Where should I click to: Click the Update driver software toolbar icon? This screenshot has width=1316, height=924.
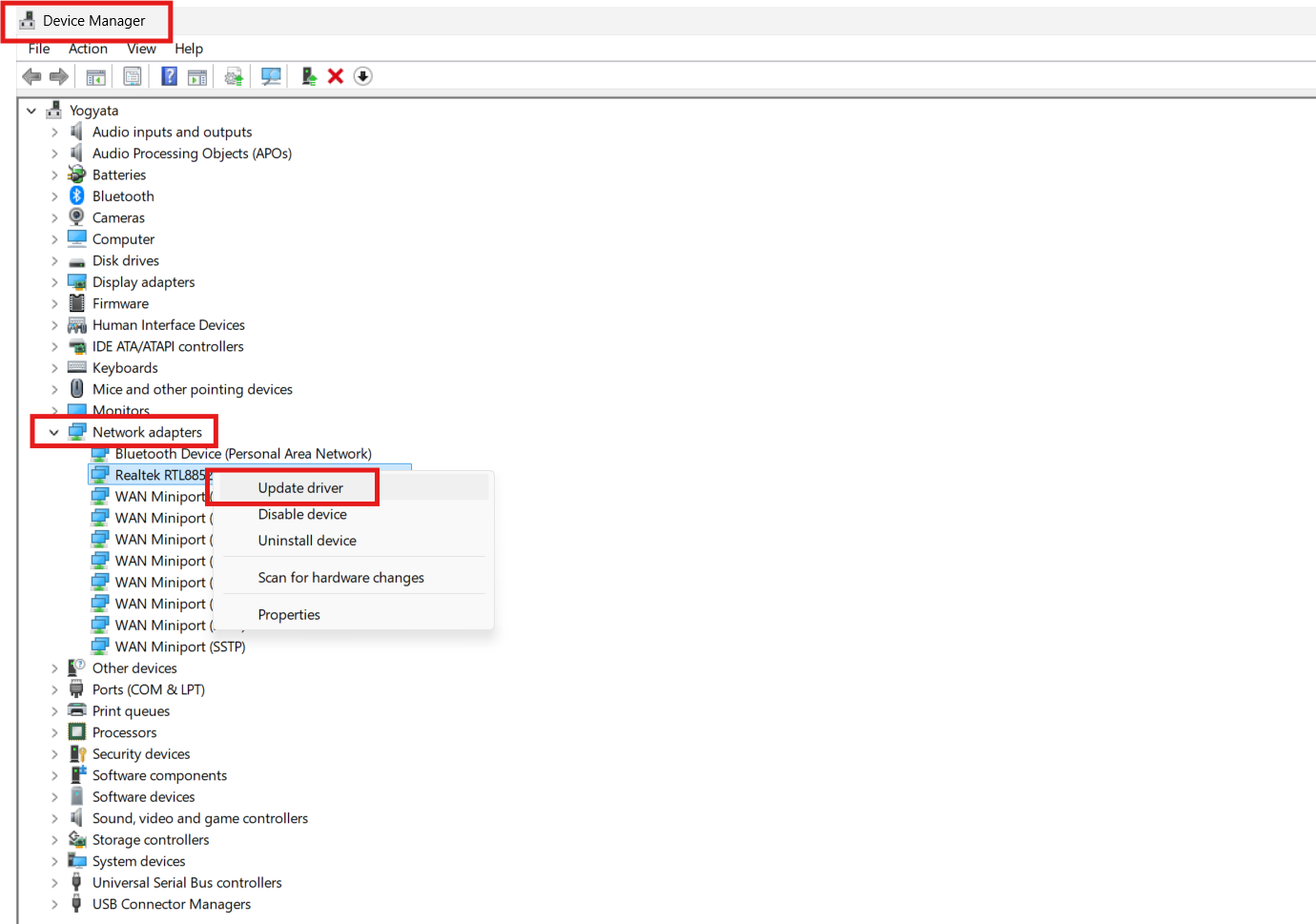(x=234, y=75)
